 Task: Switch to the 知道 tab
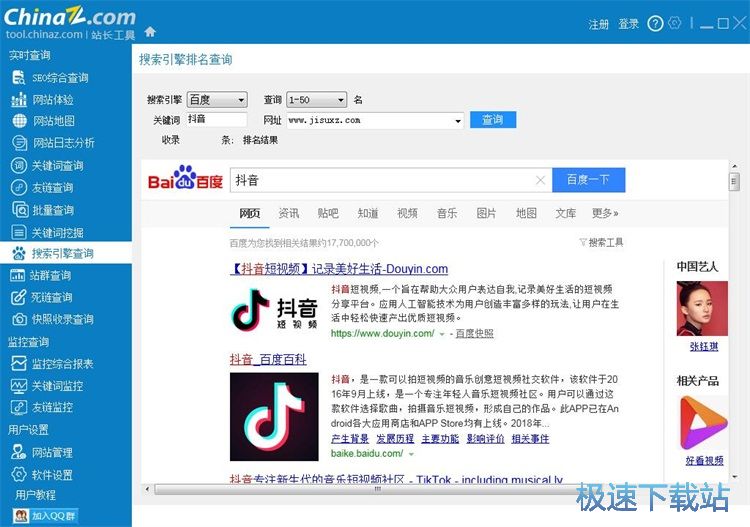368,213
